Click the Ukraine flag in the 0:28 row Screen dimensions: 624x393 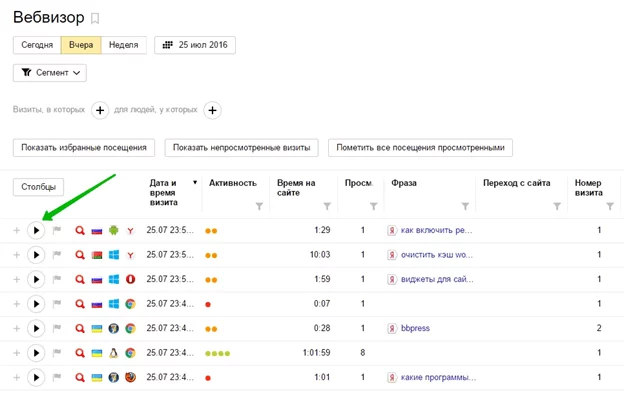(97, 329)
